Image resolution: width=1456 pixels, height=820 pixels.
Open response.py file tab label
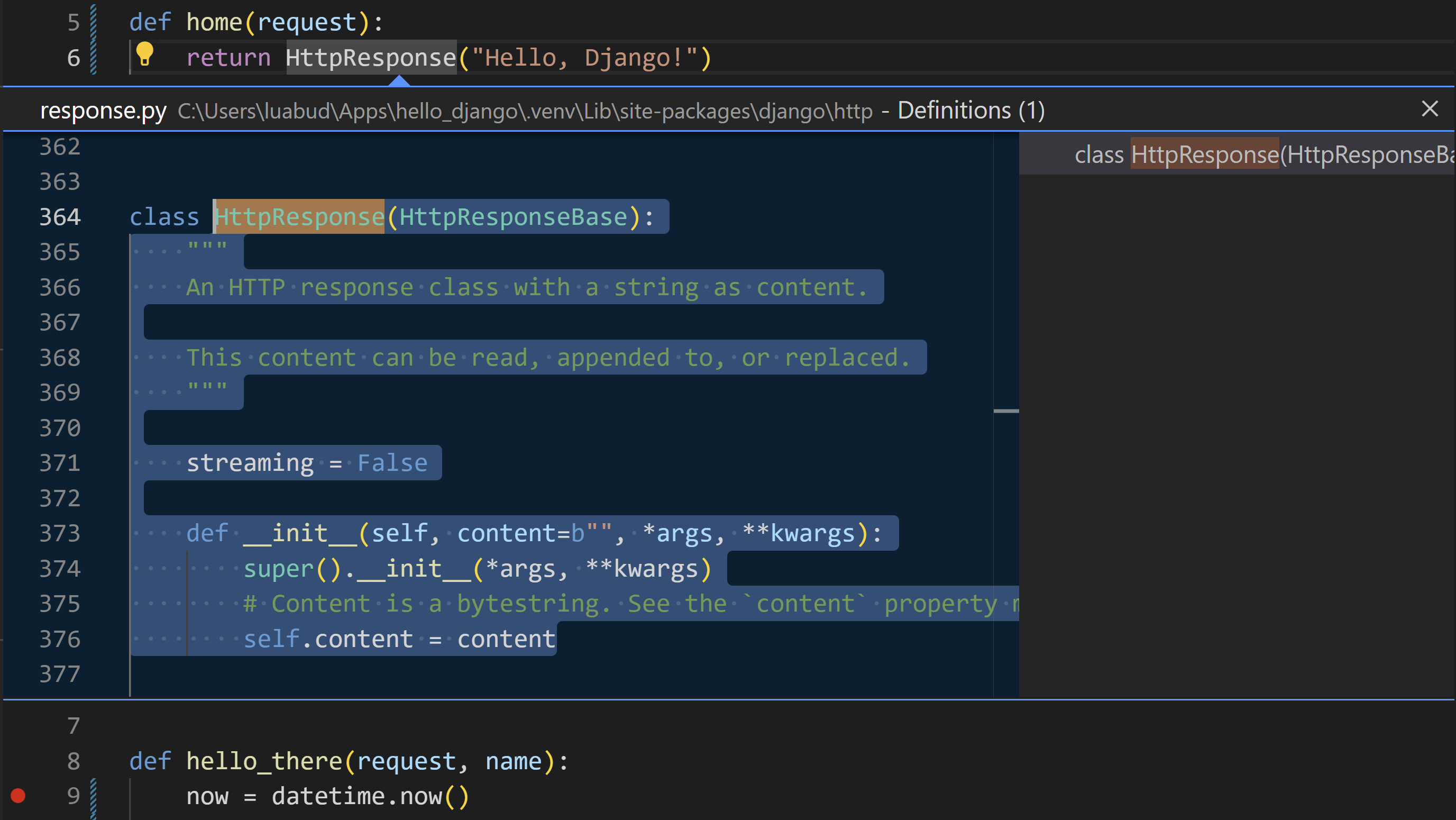(x=100, y=110)
